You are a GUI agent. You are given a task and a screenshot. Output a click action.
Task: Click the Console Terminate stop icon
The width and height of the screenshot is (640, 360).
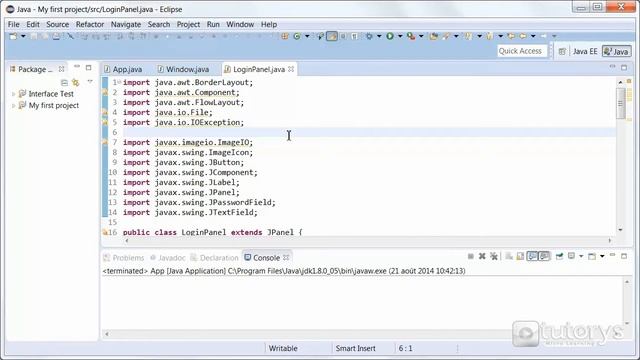tap(471, 256)
